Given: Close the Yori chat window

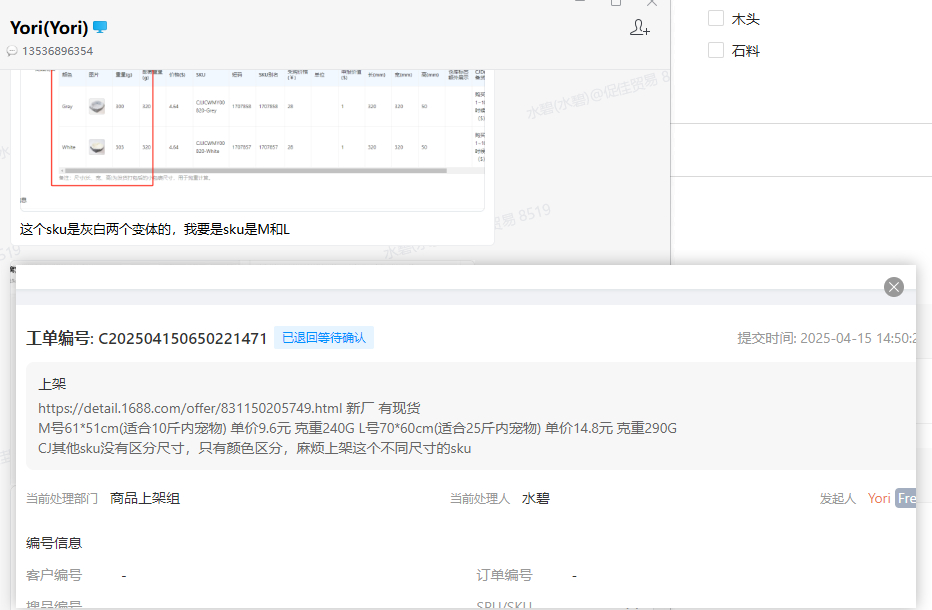Looking at the screenshot, I should (x=652, y=3).
